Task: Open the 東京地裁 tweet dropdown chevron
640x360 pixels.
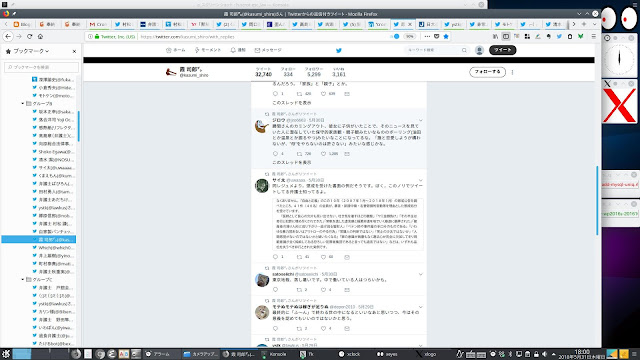Action: tap(421, 274)
